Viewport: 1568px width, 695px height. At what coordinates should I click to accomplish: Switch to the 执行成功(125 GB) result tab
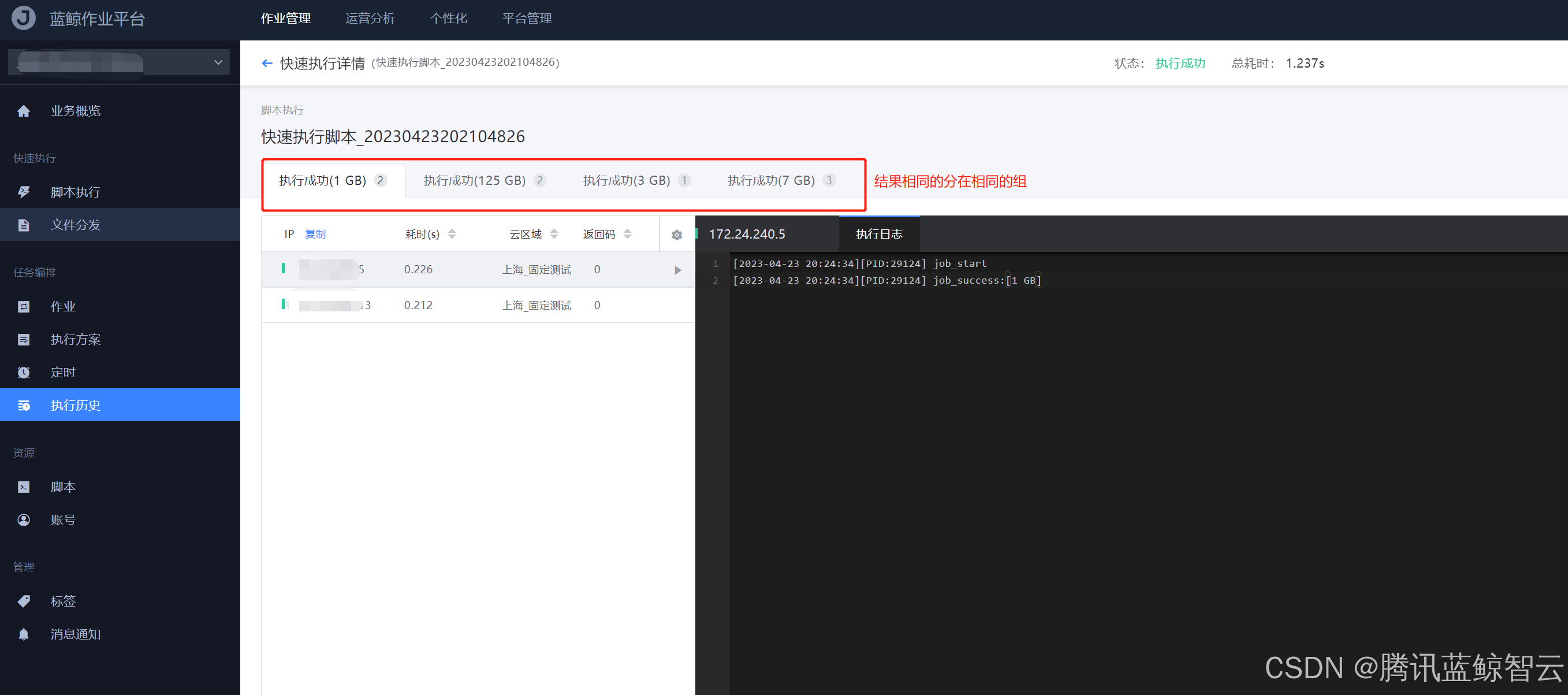[x=474, y=181]
